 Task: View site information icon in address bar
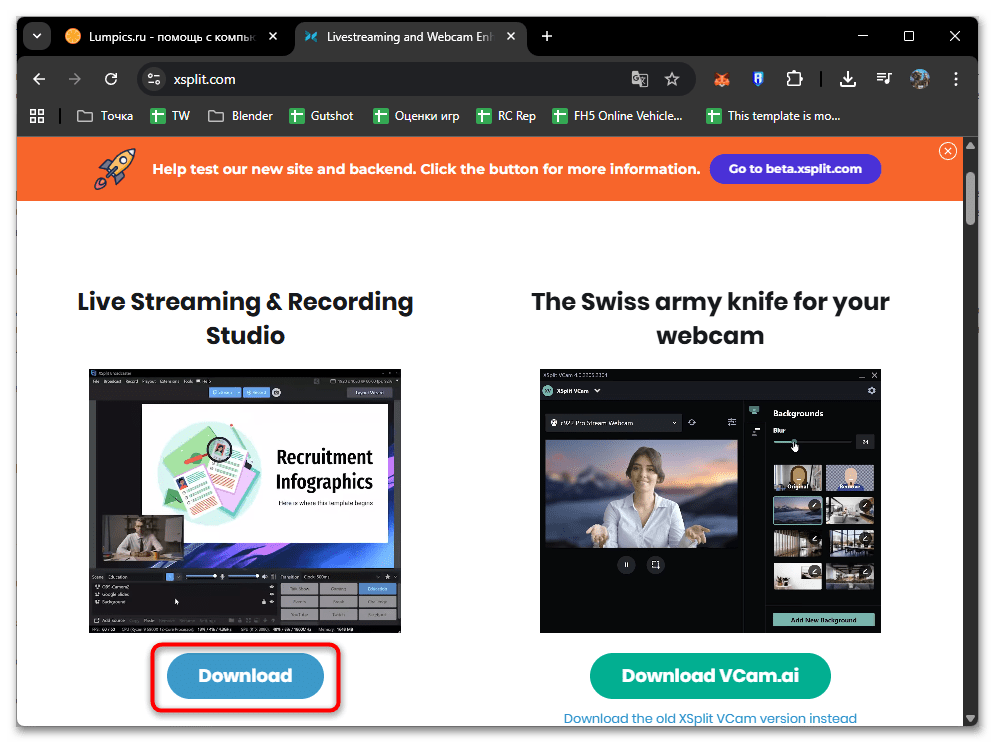[x=154, y=79]
